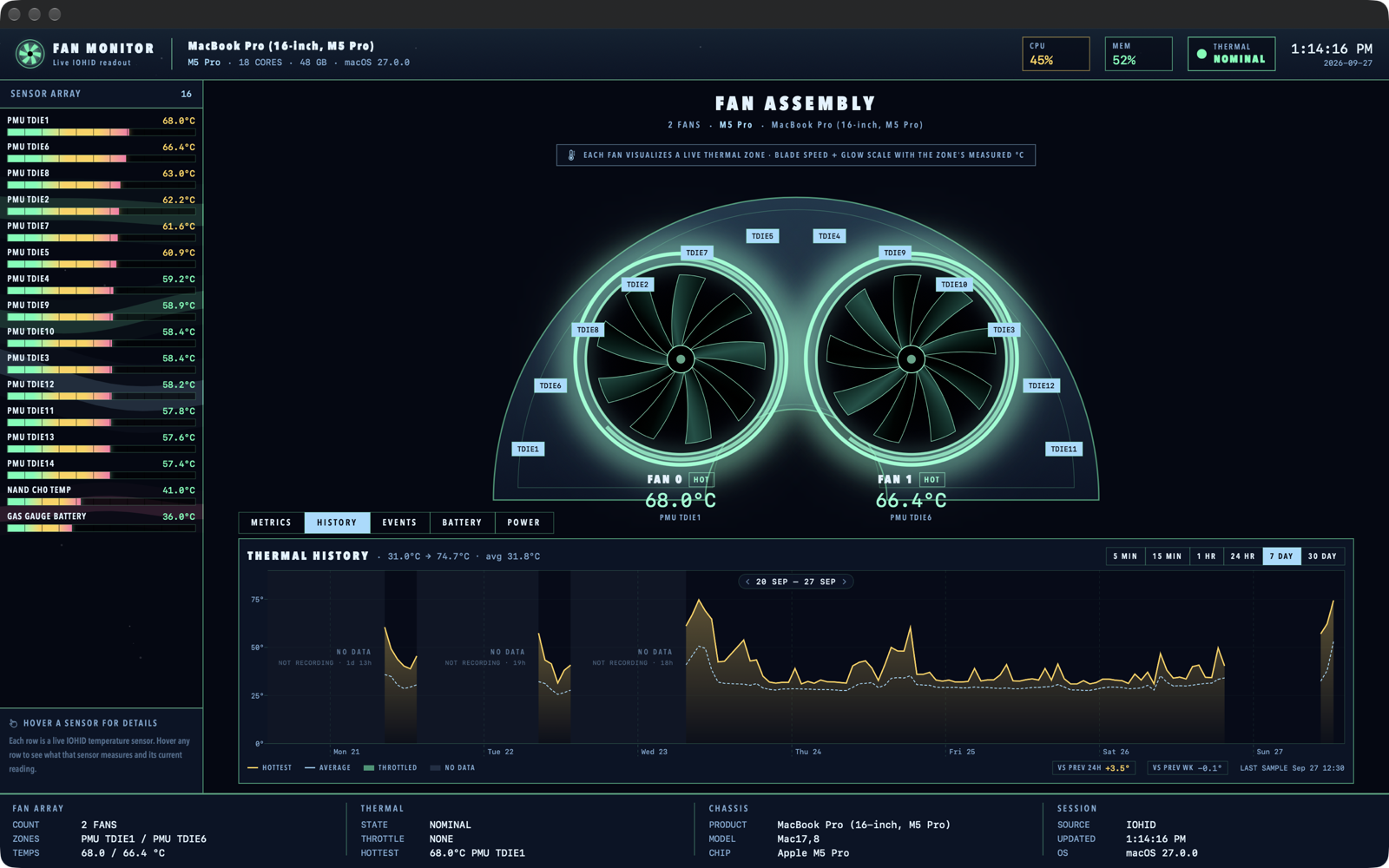Select the Gas Gauge Battery sensor row

click(x=102, y=521)
